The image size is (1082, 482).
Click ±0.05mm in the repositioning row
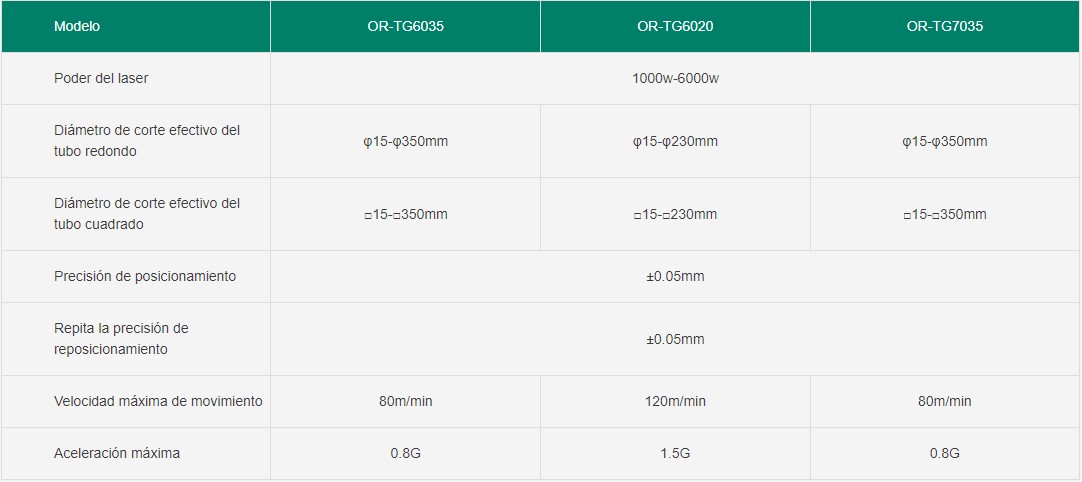pyautogui.click(x=675, y=339)
